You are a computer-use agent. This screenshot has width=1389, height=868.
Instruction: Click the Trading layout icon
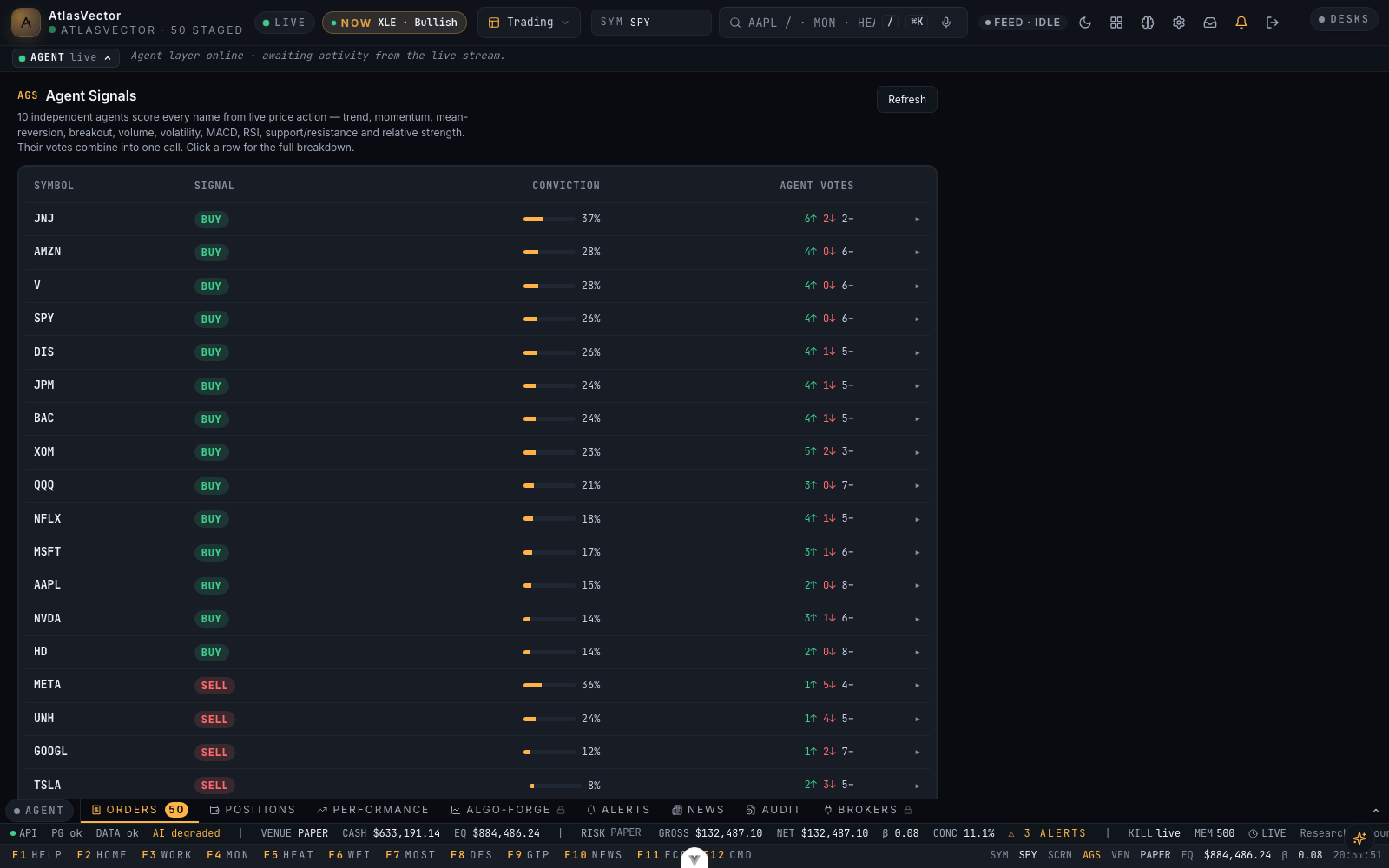[x=494, y=23]
